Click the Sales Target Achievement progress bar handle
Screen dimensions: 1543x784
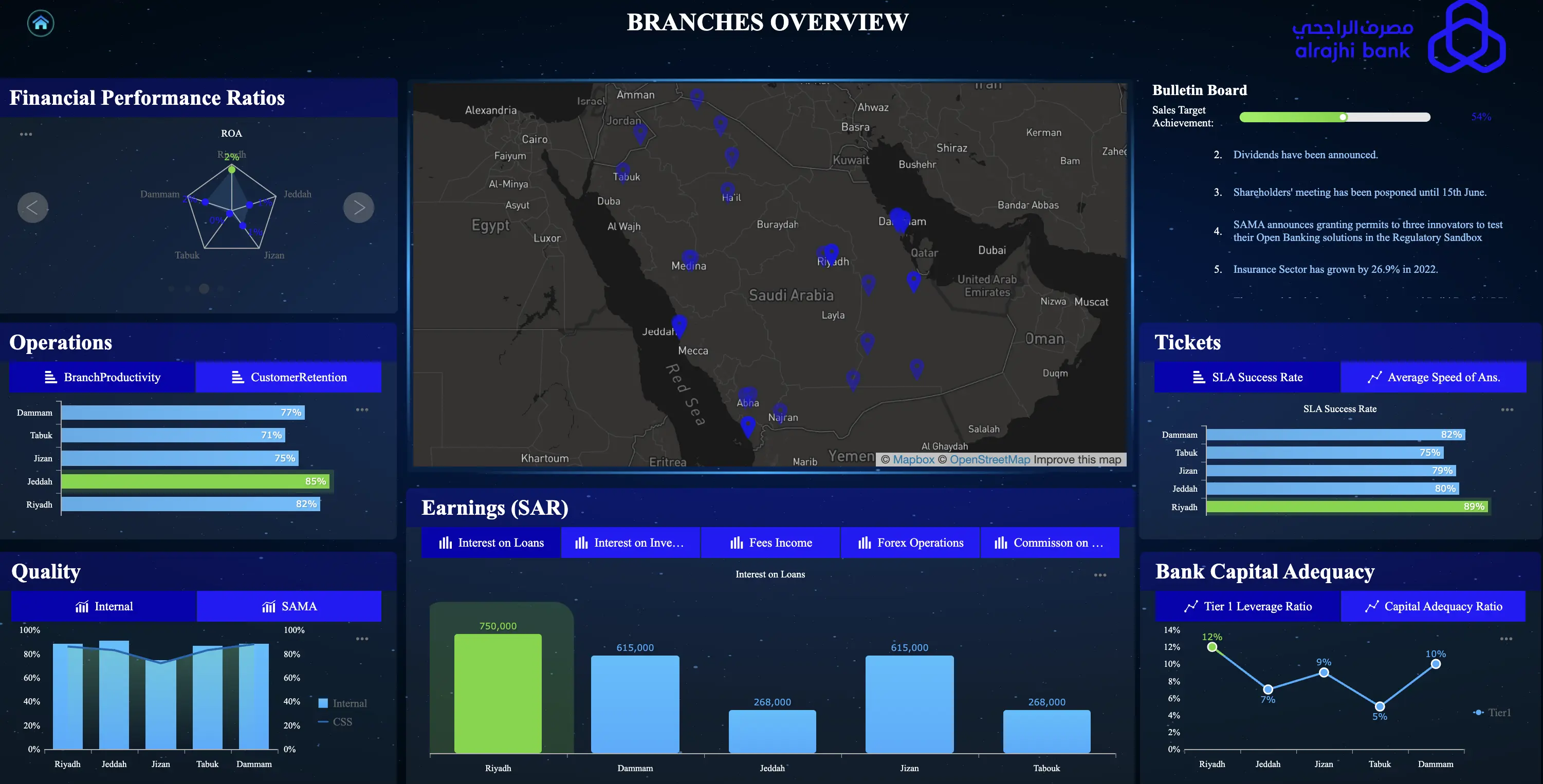1343,117
